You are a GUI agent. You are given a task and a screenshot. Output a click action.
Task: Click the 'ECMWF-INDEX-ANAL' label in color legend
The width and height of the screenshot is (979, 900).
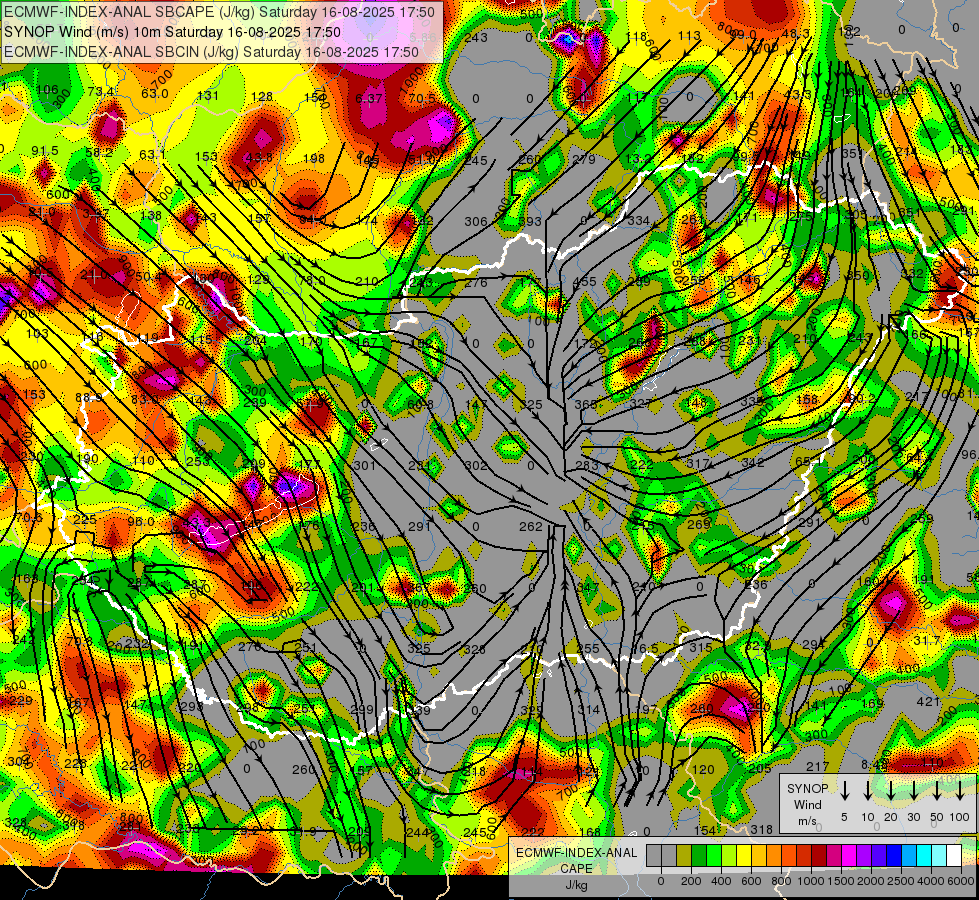click(x=576, y=853)
